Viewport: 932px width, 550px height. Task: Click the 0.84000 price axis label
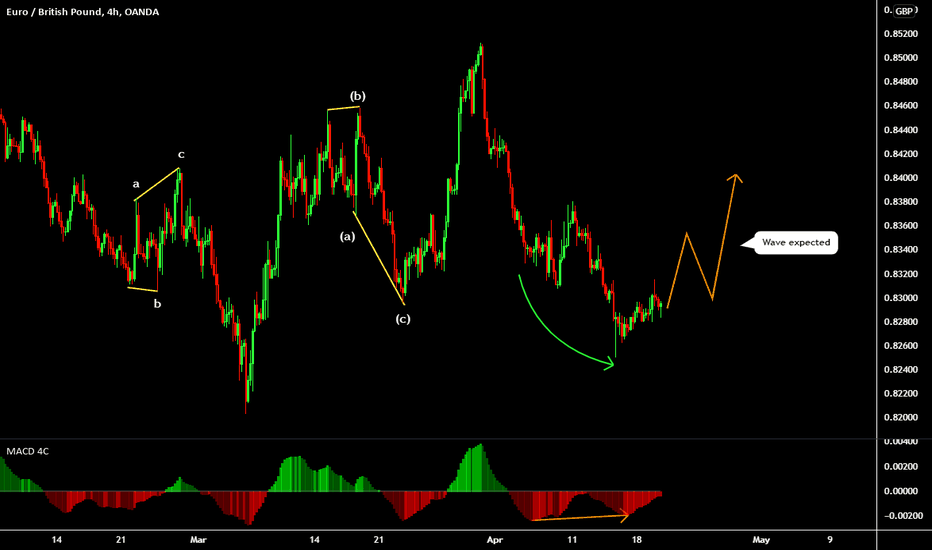tap(900, 178)
